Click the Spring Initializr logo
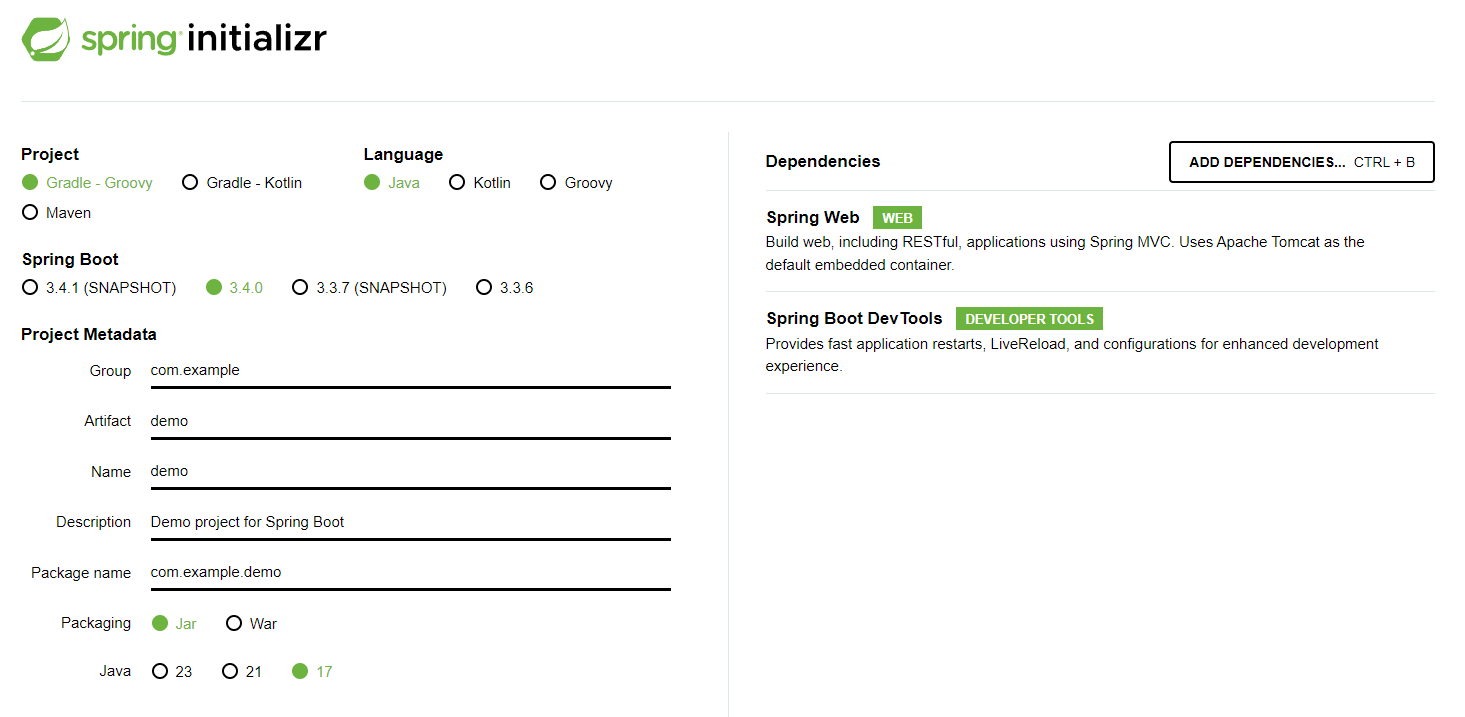The height and width of the screenshot is (717, 1465). (x=174, y=40)
